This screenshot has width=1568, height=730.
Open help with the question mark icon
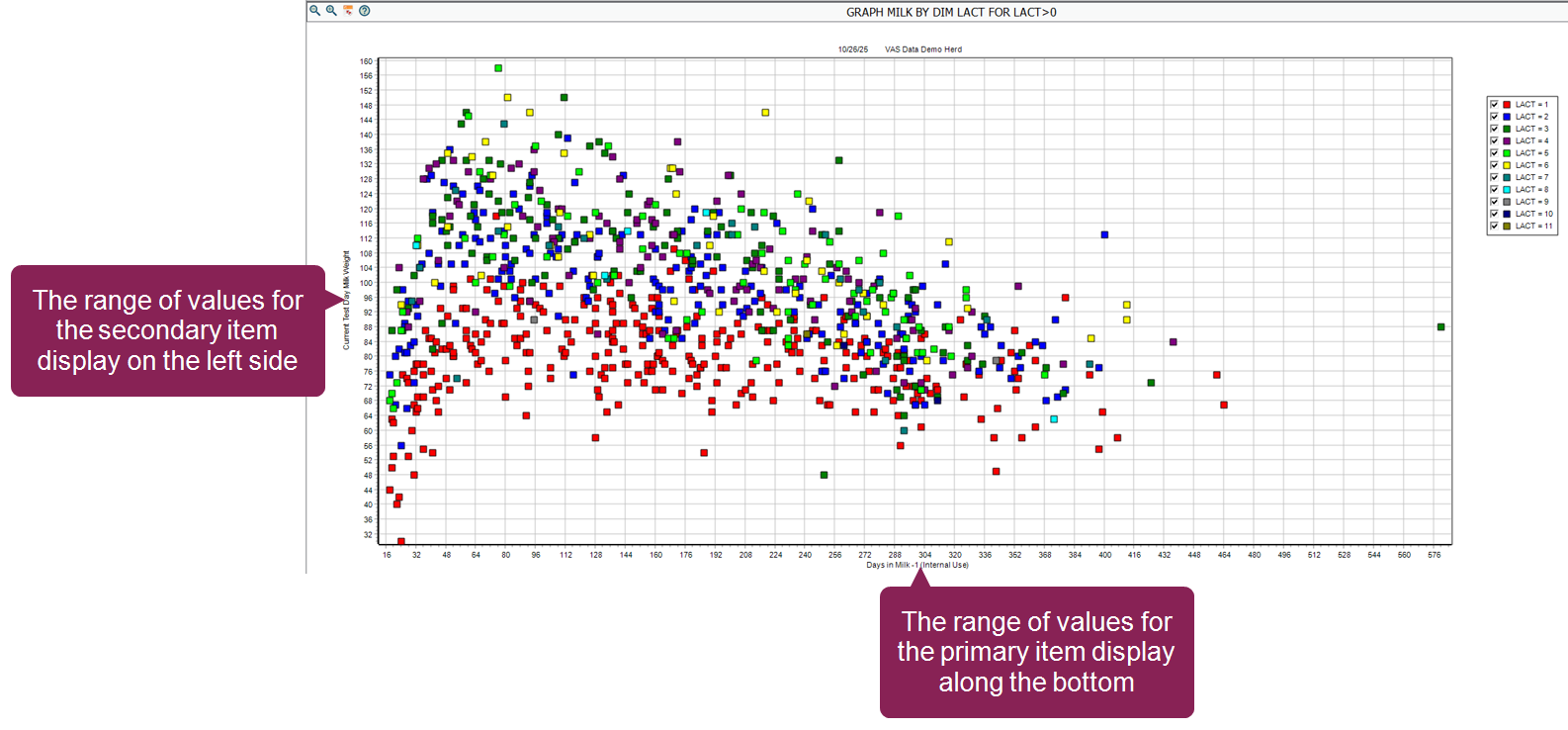click(x=365, y=11)
